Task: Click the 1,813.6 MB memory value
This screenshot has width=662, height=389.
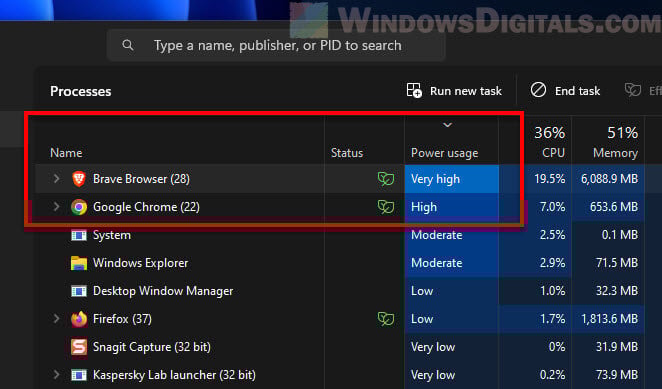Action: [x=609, y=319]
